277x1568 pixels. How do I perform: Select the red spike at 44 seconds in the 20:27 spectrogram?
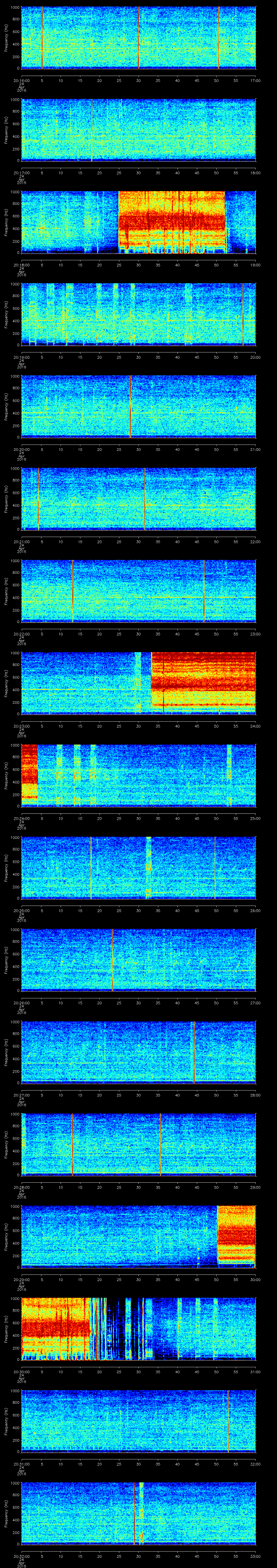194,1052
